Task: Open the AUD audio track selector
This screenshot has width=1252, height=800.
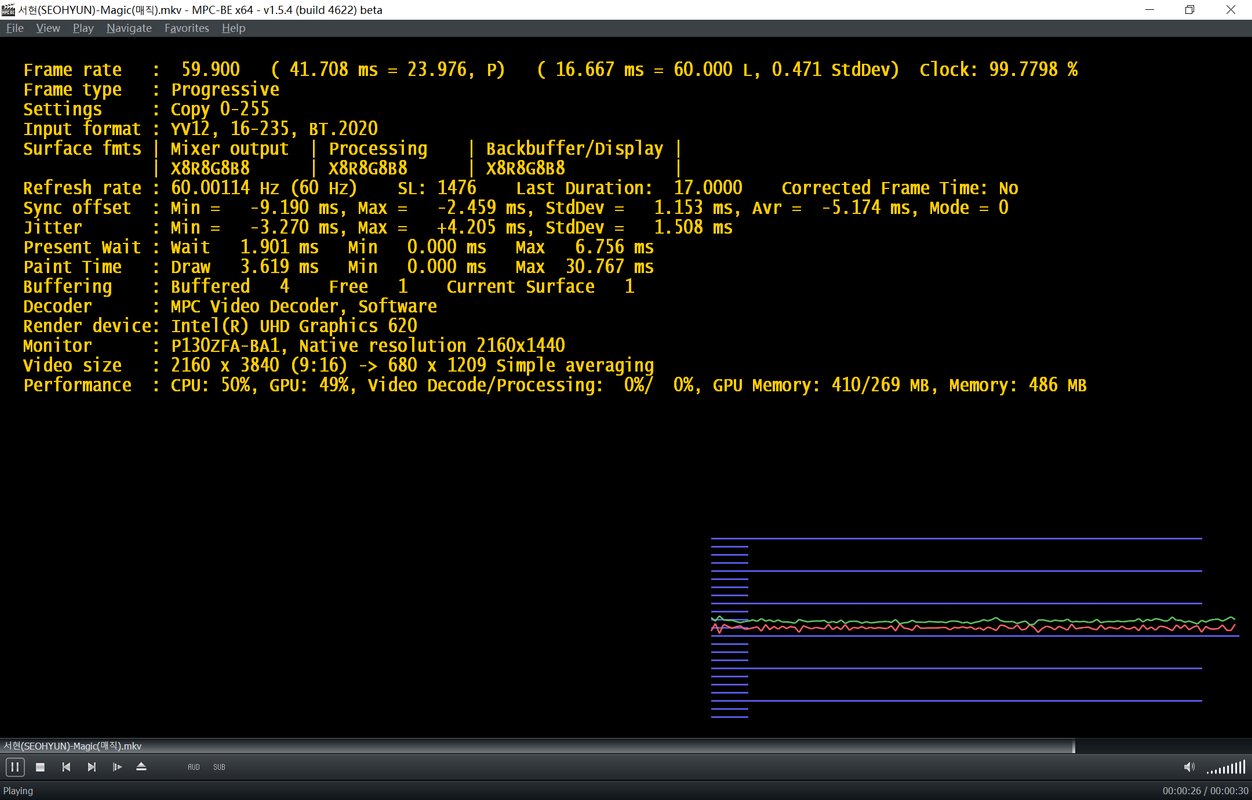Action: (x=193, y=767)
